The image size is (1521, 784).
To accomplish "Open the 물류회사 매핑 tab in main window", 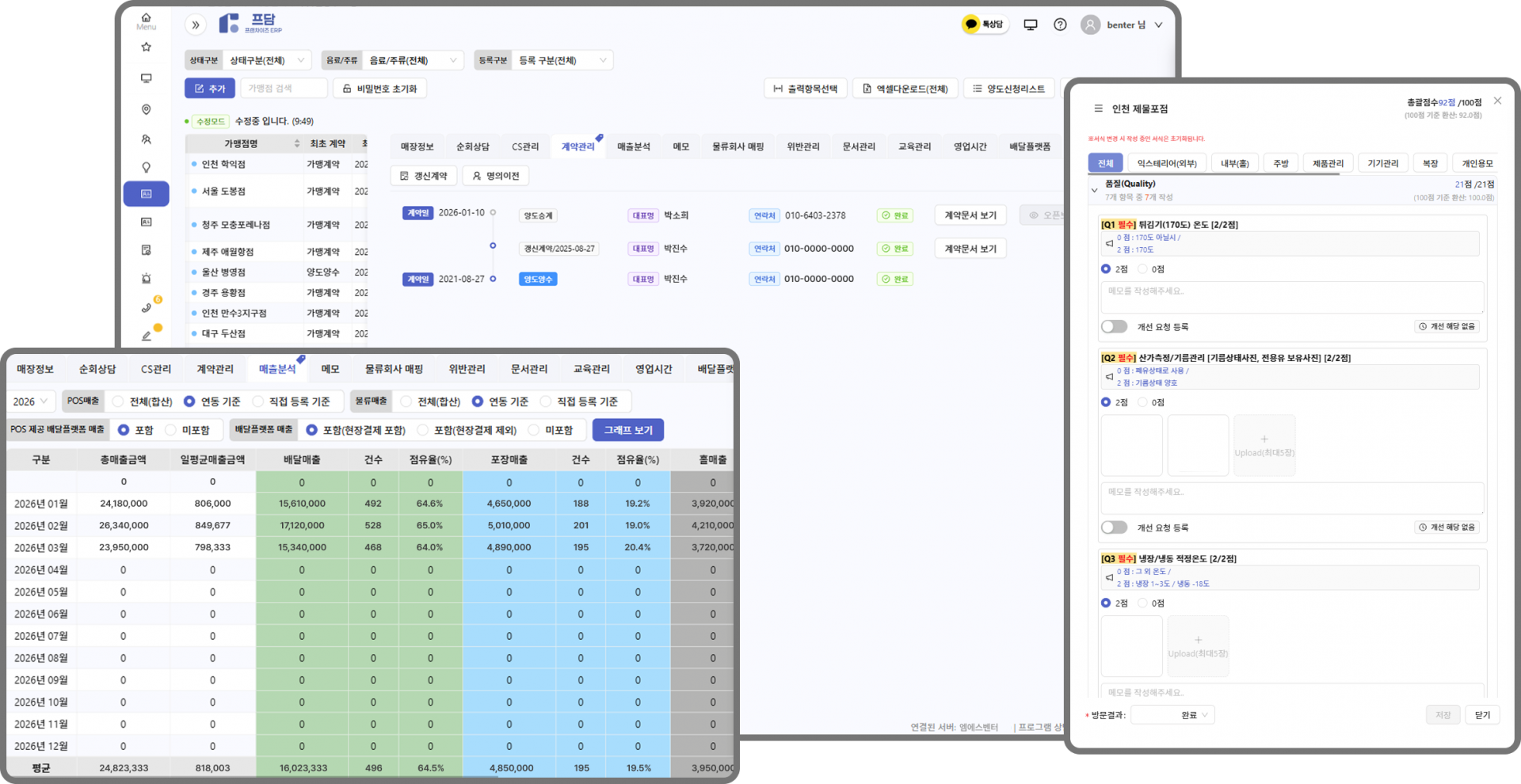I will tap(738, 147).
